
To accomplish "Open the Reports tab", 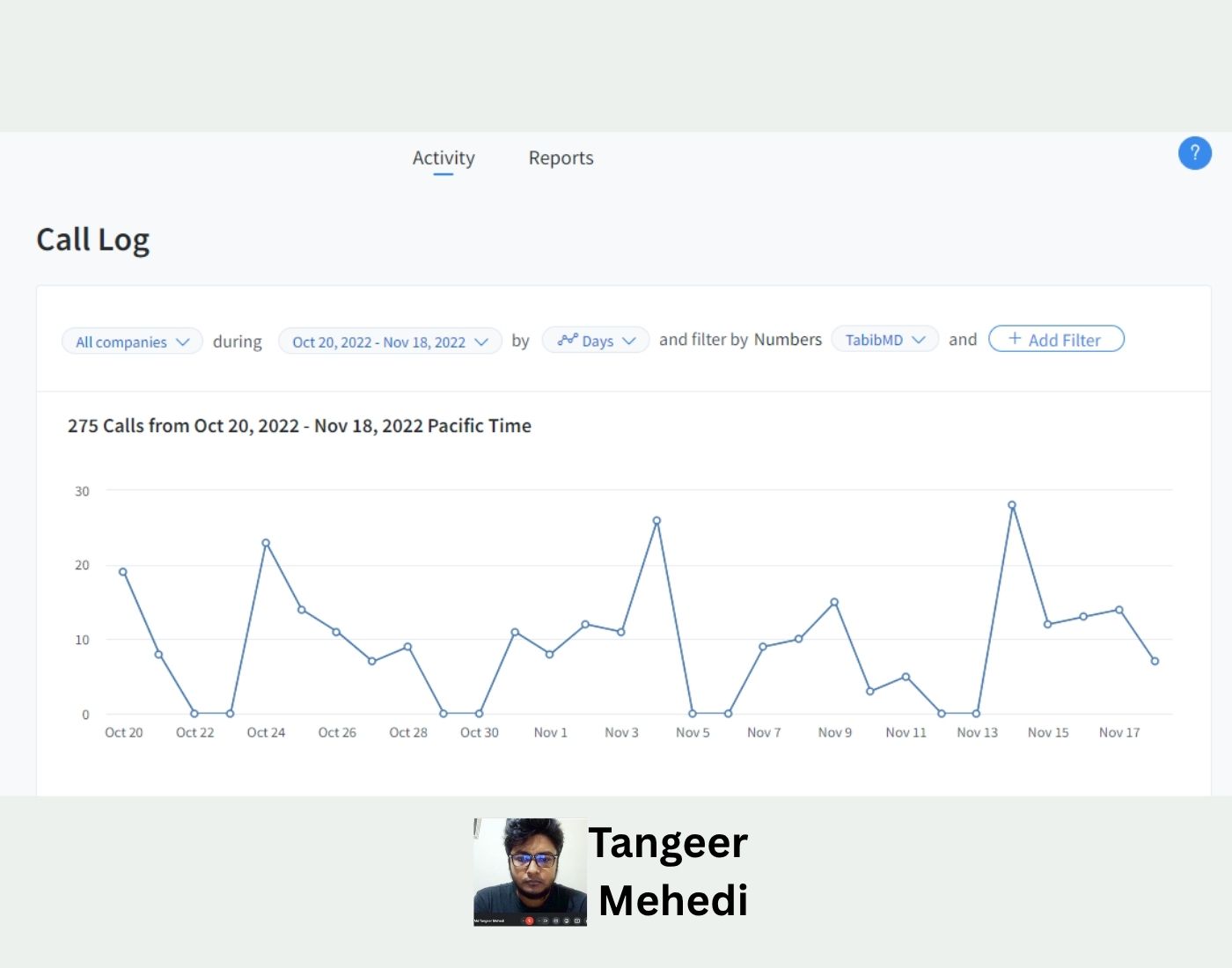I will 561,158.
